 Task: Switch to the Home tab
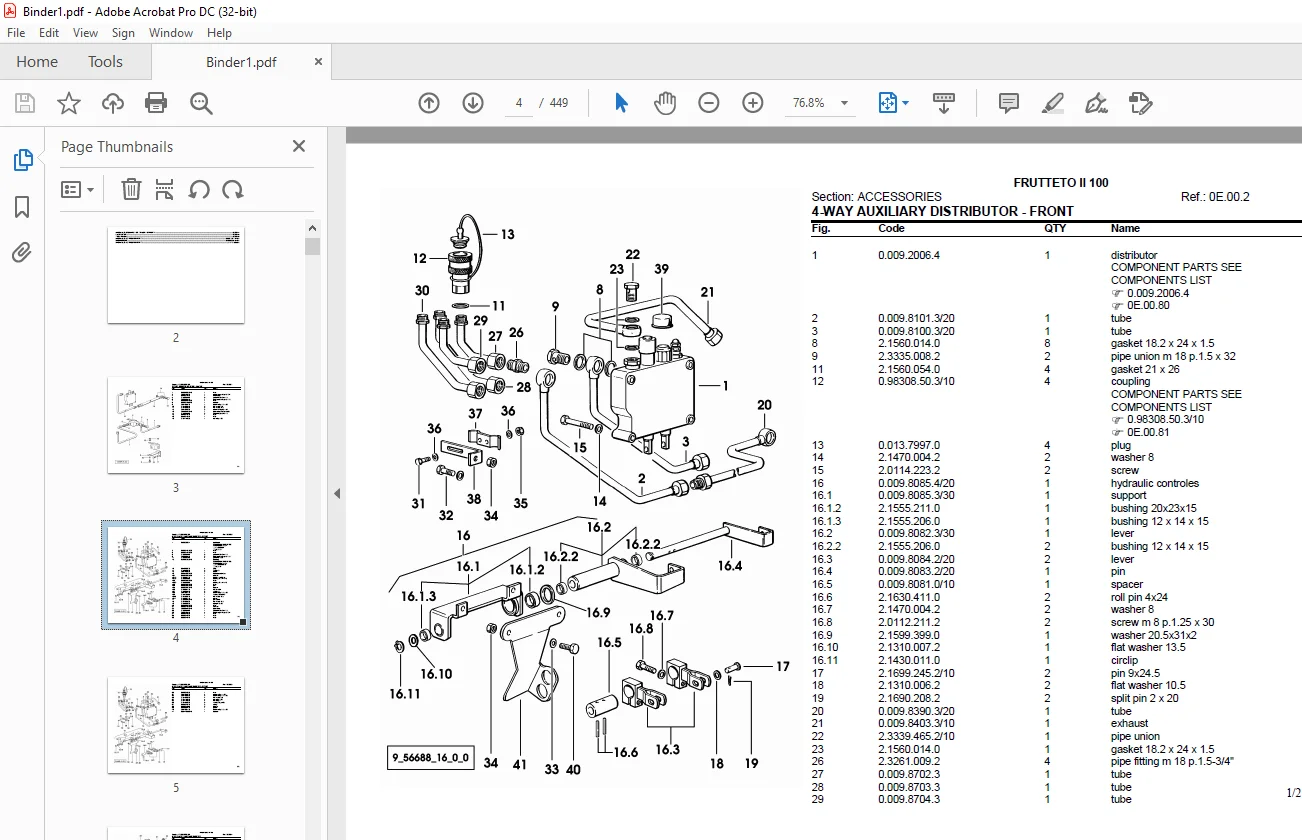[x=37, y=62]
